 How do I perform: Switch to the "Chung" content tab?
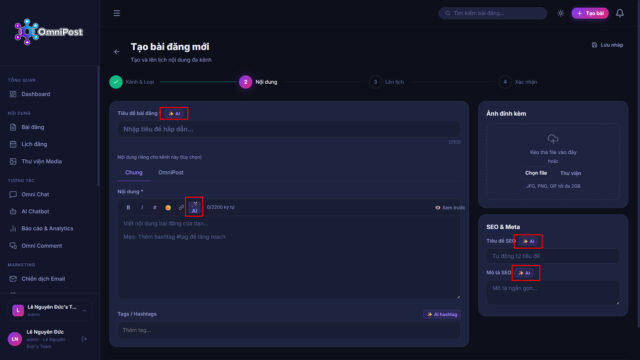(133, 173)
